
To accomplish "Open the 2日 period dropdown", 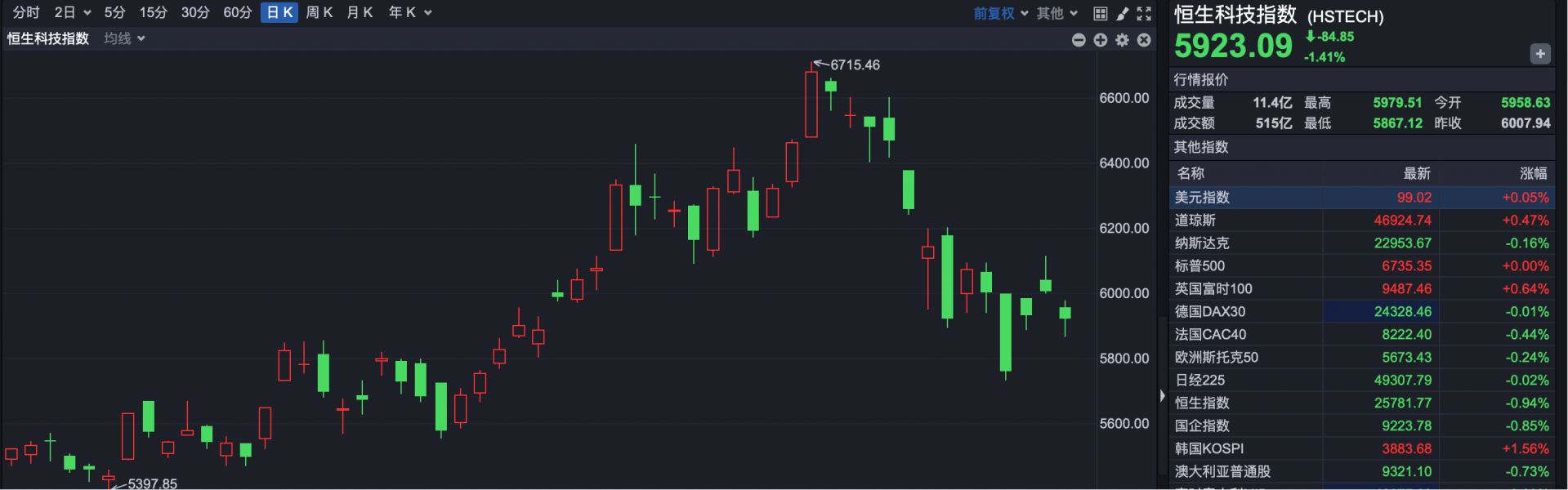I will [72, 12].
